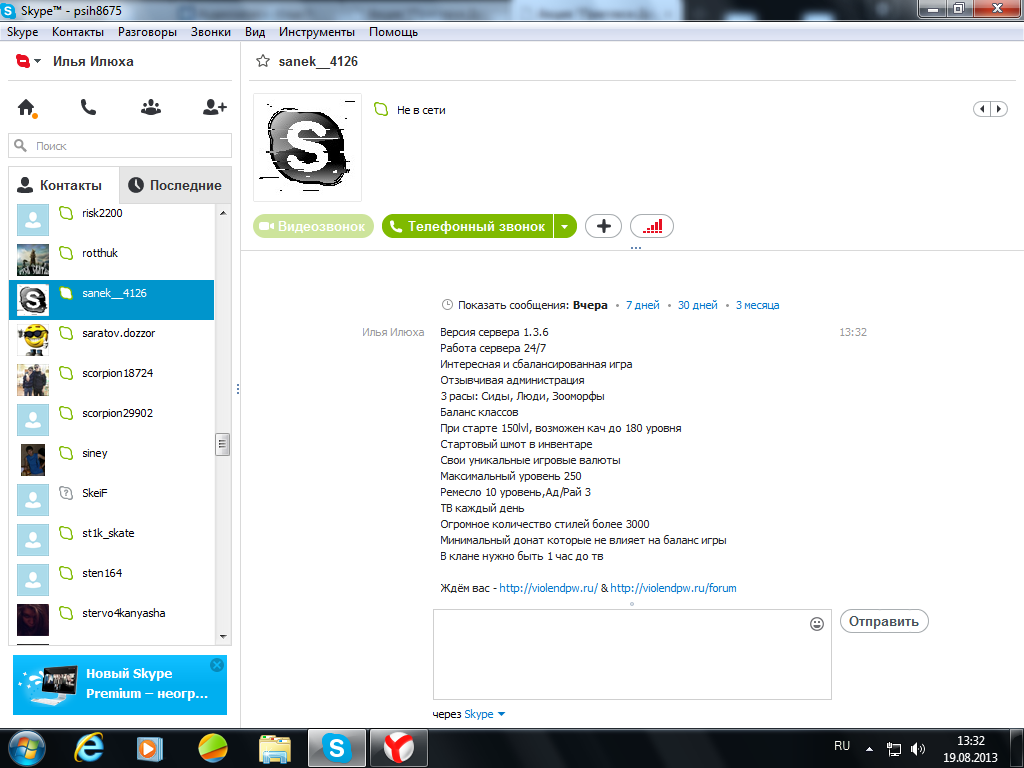Click the volume icon in system tray
Viewport: 1024px width, 768px height.
pyautogui.click(x=918, y=749)
